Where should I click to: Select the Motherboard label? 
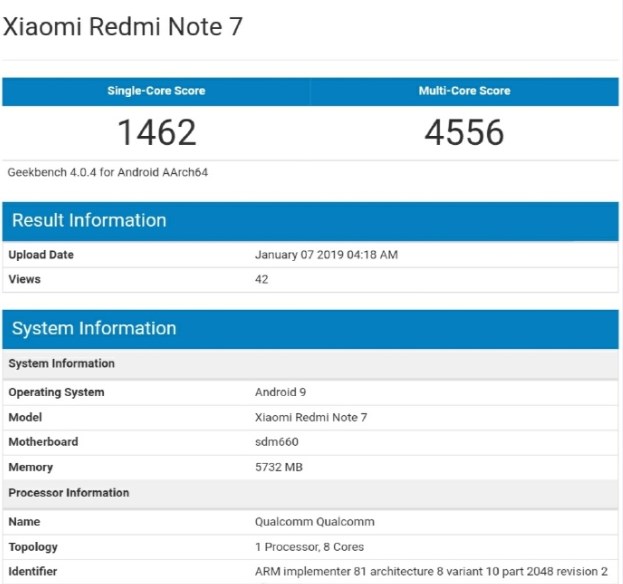(x=43, y=442)
